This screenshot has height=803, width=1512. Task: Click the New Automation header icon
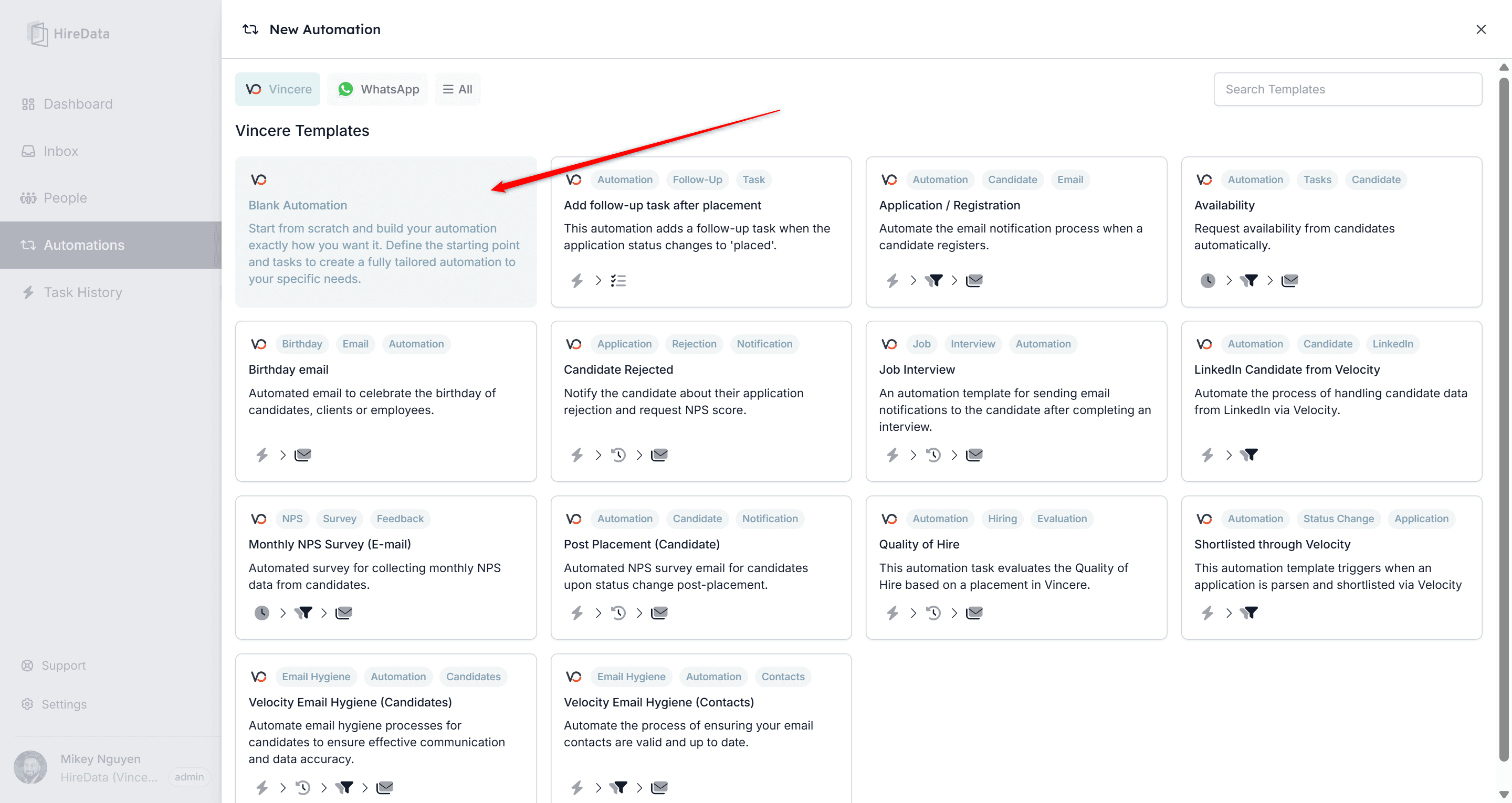click(x=250, y=29)
